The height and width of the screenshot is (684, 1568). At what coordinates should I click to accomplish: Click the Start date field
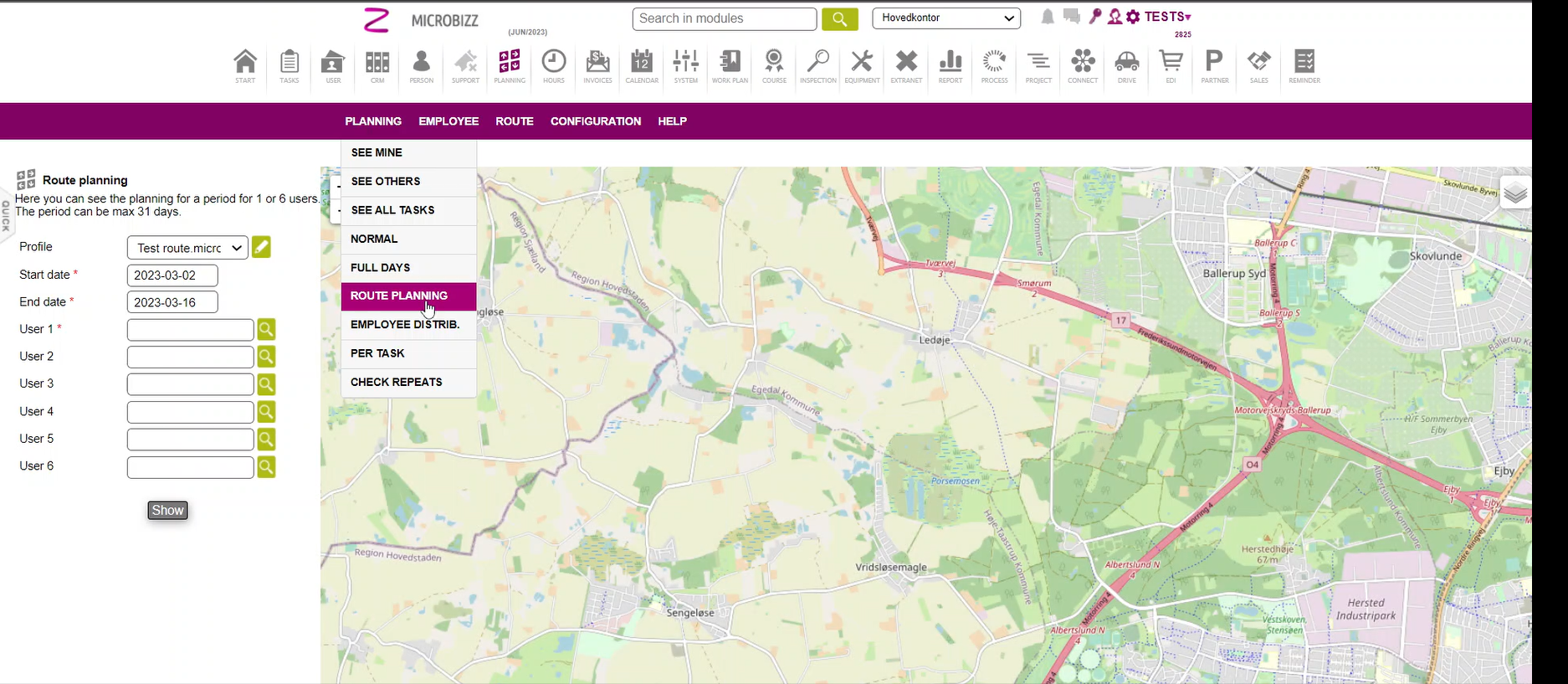tap(172, 275)
